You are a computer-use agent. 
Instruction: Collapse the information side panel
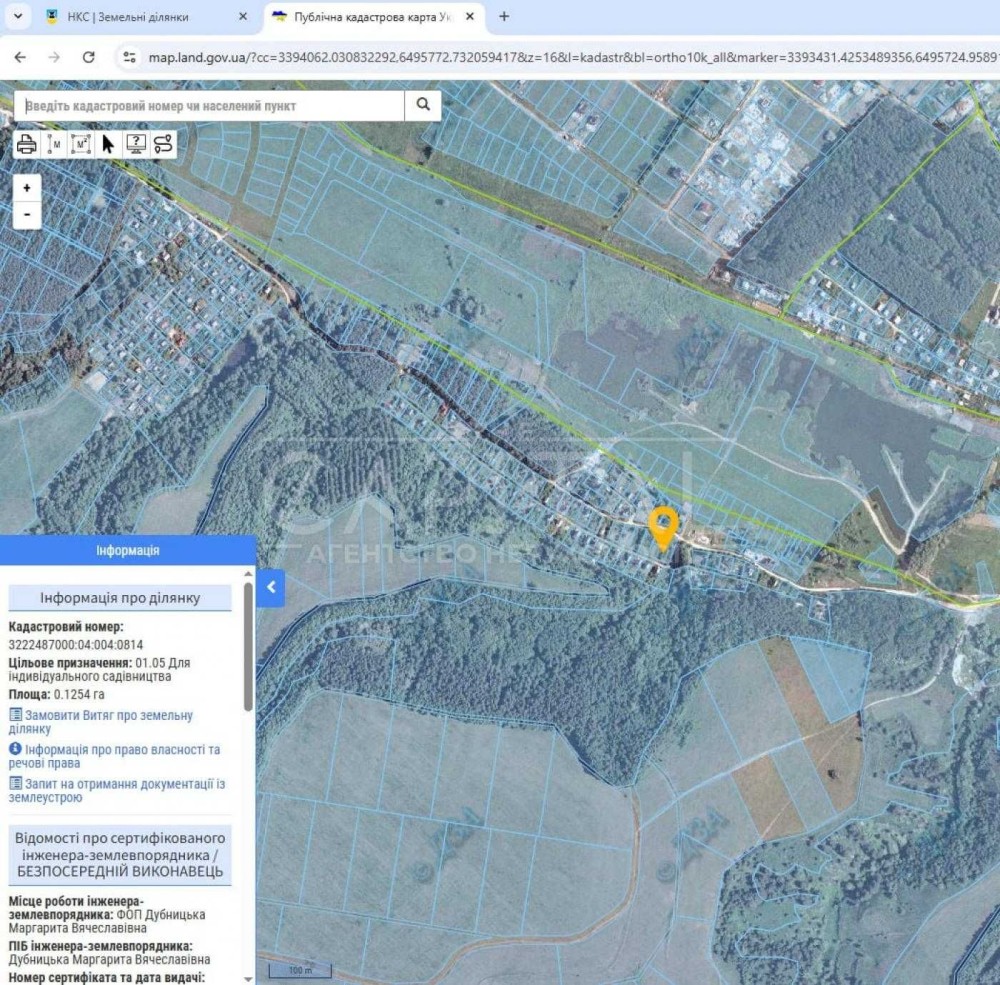tap(271, 588)
